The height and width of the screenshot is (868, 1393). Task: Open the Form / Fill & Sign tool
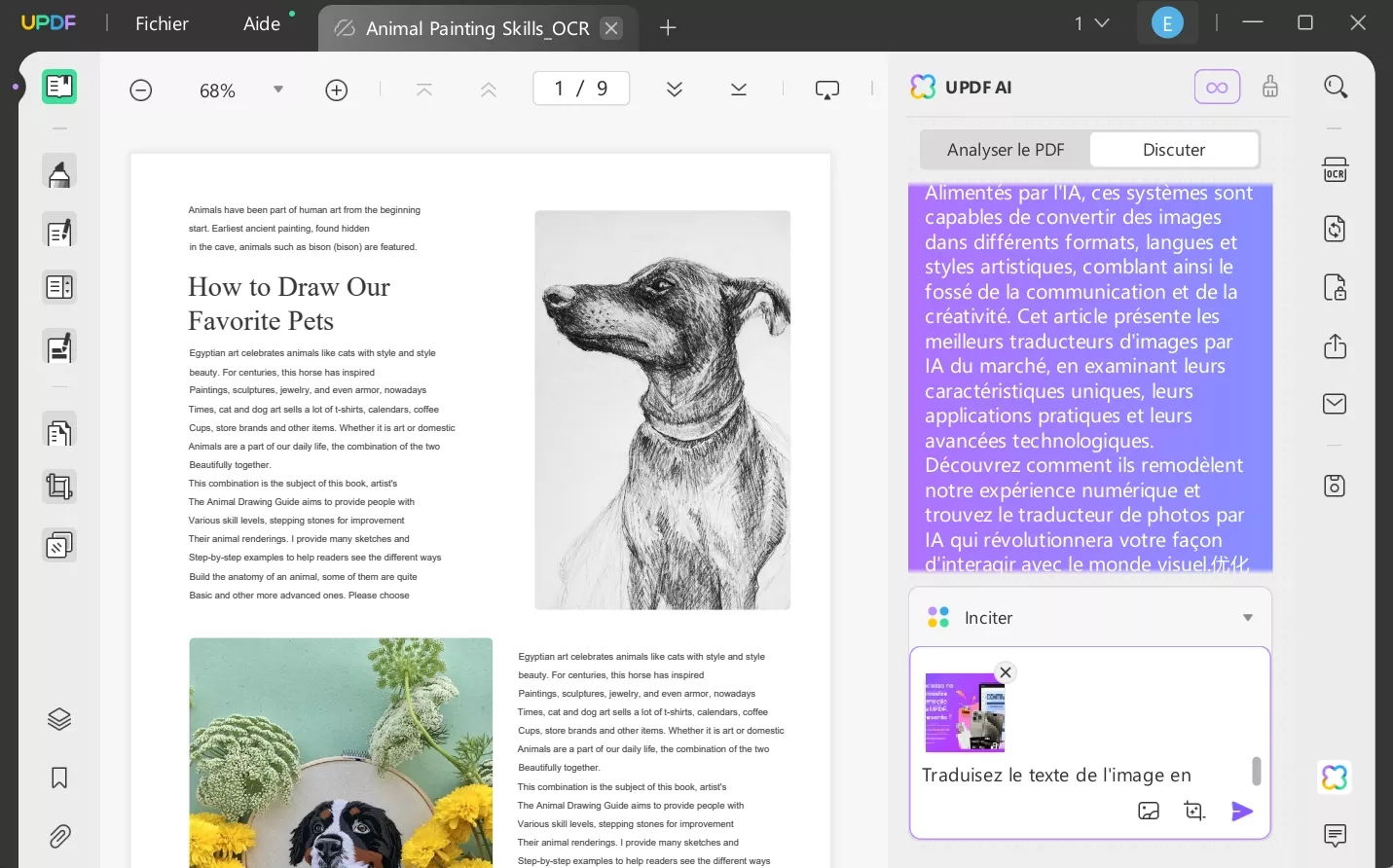coord(59,347)
